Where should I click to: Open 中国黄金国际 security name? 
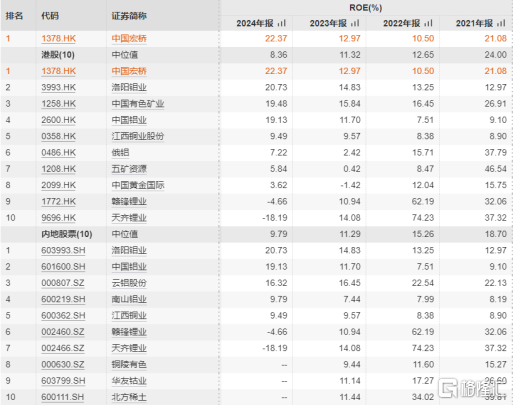click(x=138, y=185)
